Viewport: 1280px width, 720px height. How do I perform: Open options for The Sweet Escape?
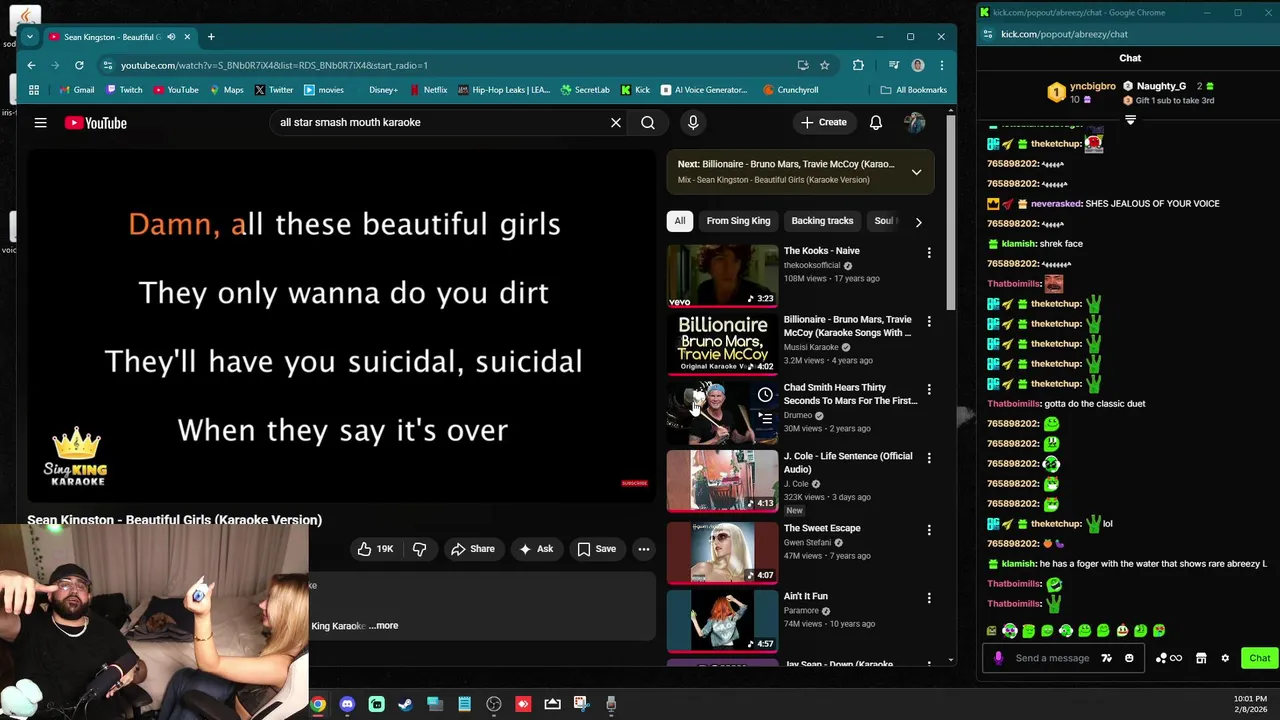point(929,530)
